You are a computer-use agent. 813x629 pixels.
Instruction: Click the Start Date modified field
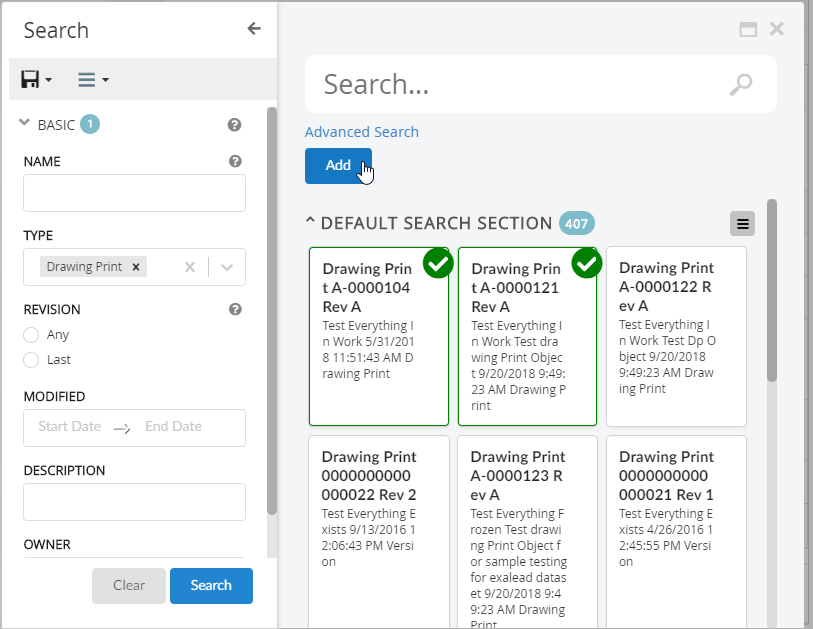[x=70, y=427]
